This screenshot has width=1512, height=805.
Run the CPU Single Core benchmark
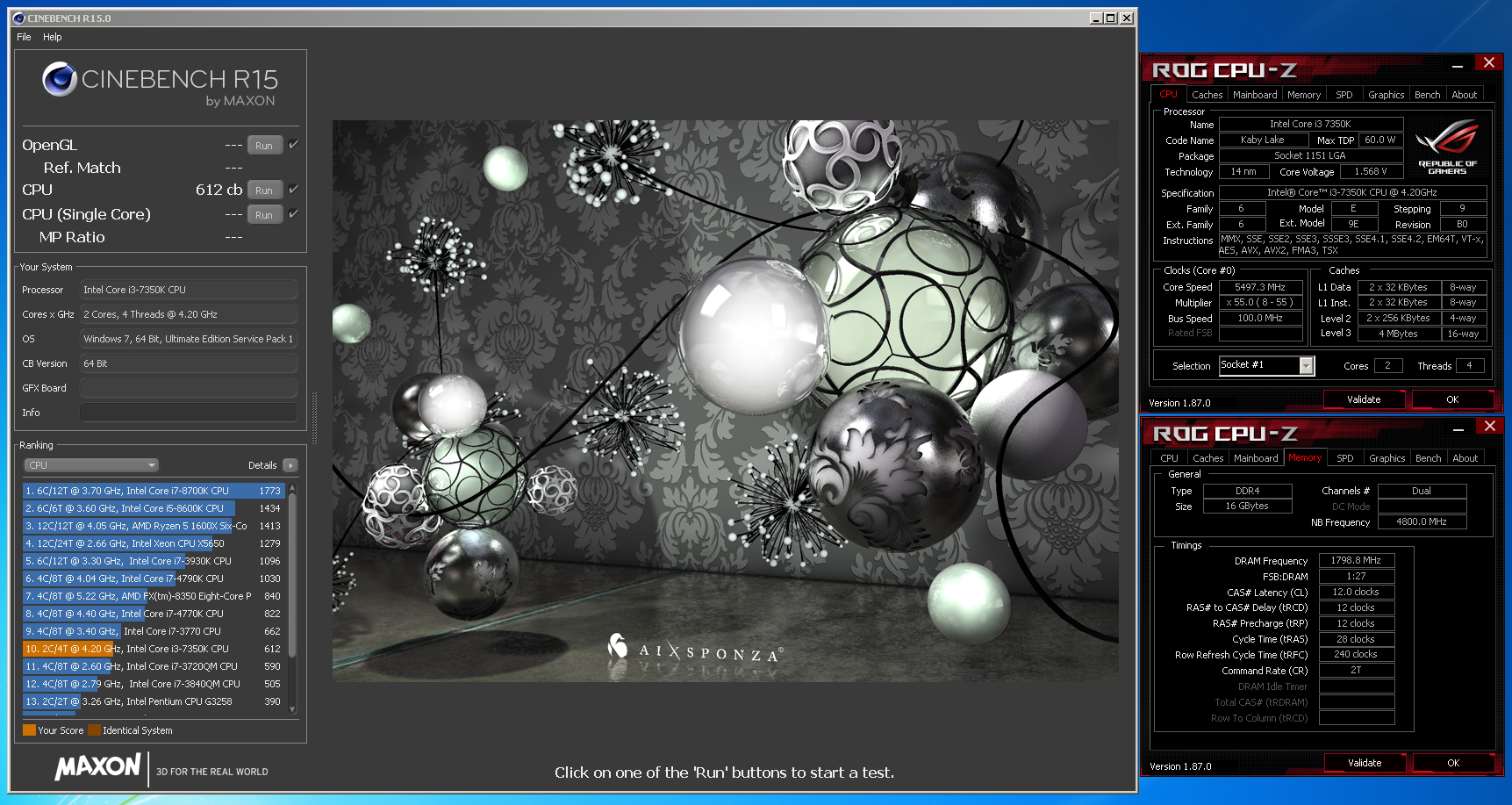(x=264, y=215)
